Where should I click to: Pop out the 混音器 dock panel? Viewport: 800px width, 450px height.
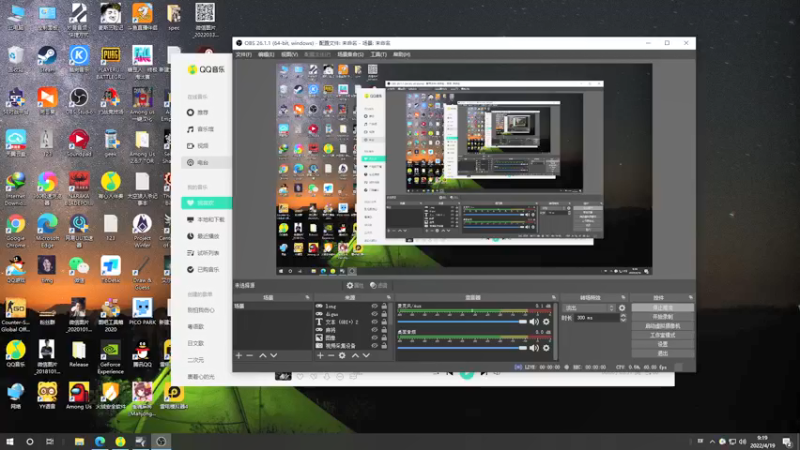pyautogui.click(x=554, y=297)
